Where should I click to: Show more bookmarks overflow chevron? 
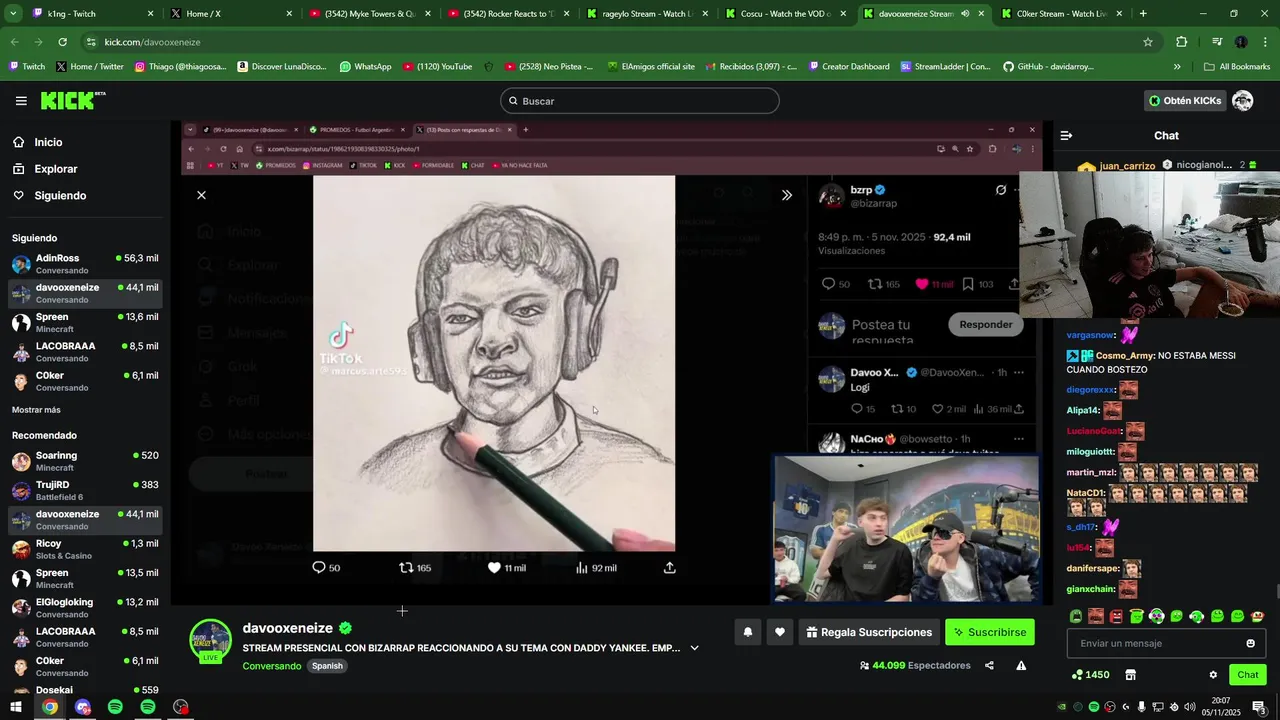point(1177,67)
